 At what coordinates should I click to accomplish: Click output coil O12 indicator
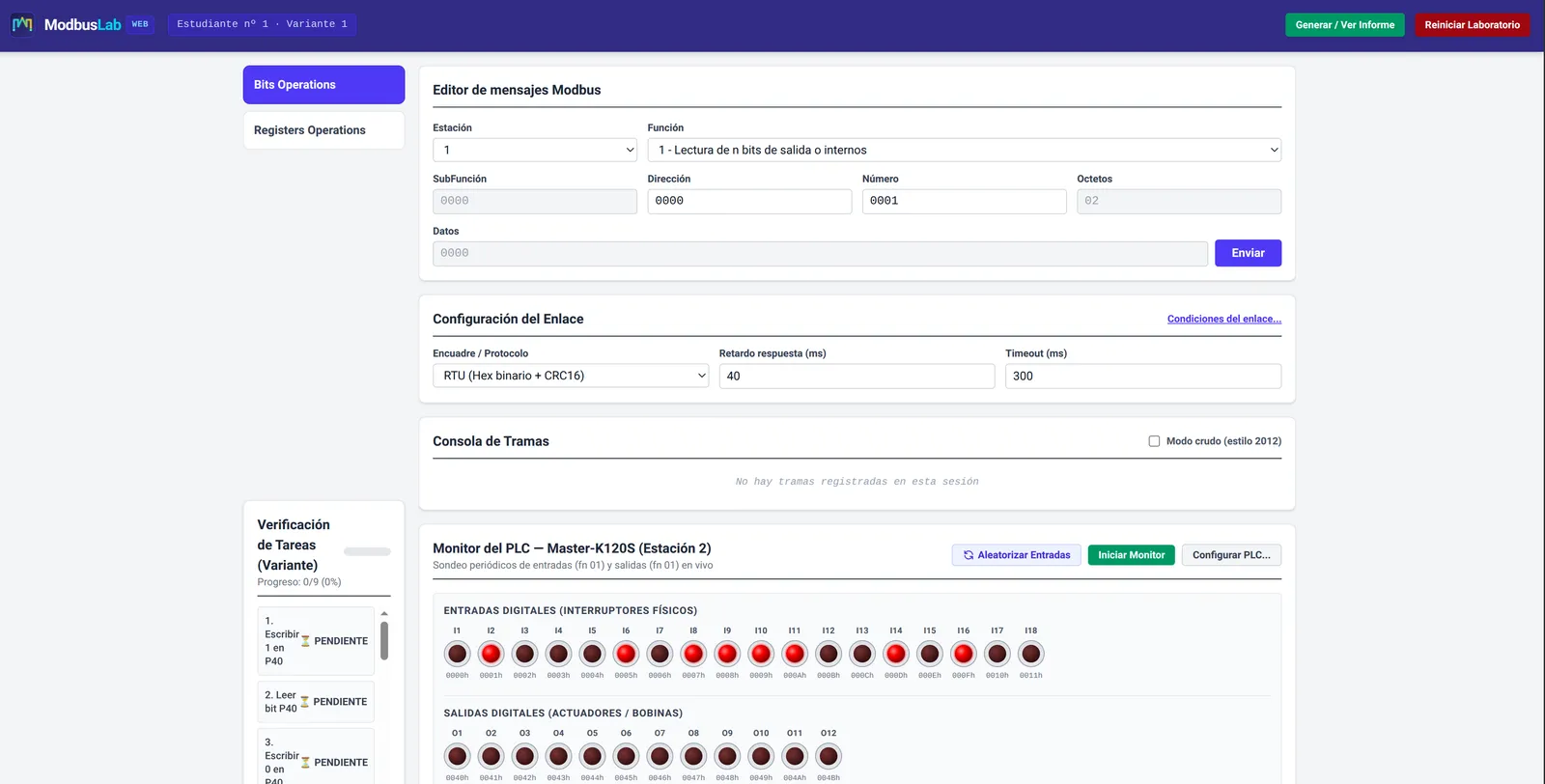coord(829,756)
